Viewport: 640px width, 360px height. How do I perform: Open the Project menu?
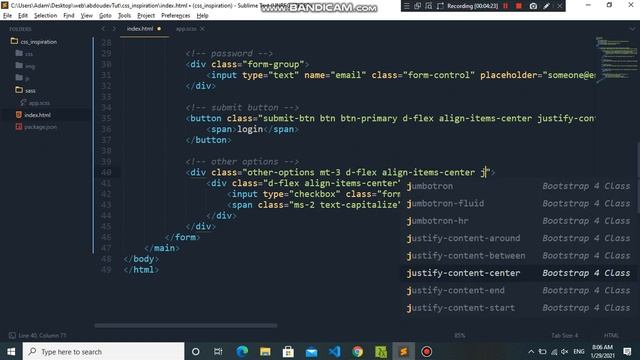[146, 16]
